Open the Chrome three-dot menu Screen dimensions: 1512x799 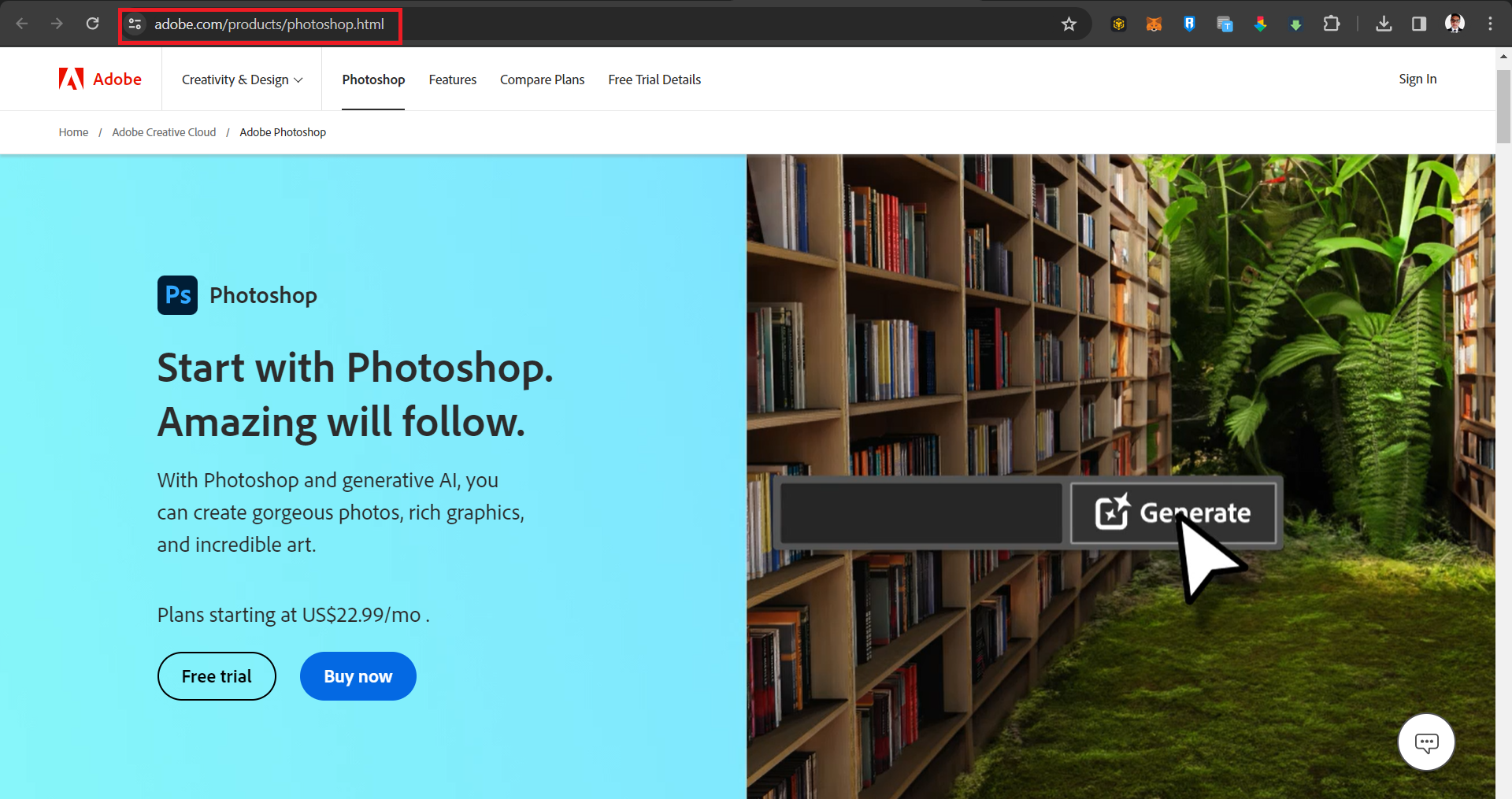tap(1490, 24)
